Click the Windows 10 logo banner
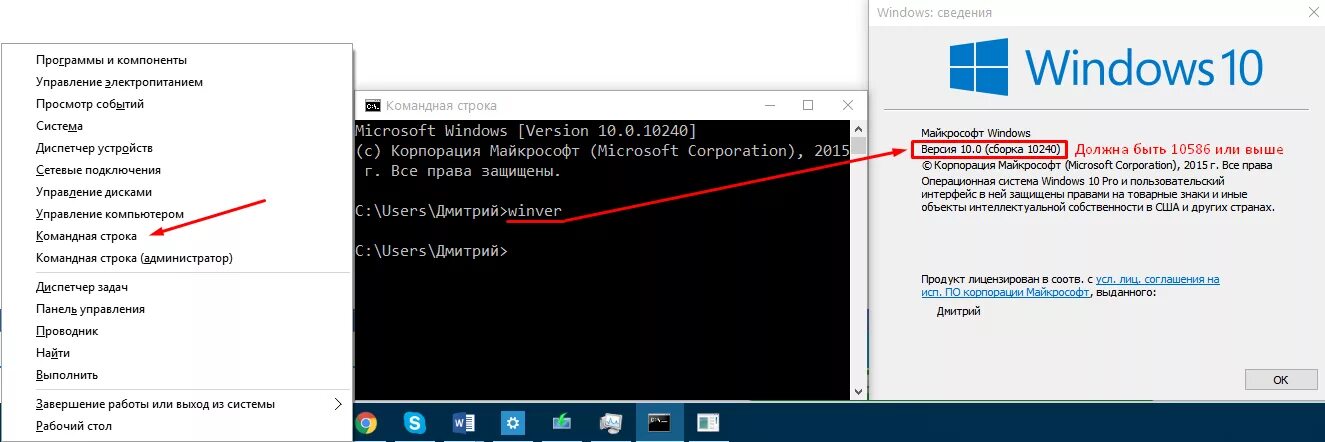Image resolution: width=1325 pixels, height=442 pixels. pos(1105,67)
